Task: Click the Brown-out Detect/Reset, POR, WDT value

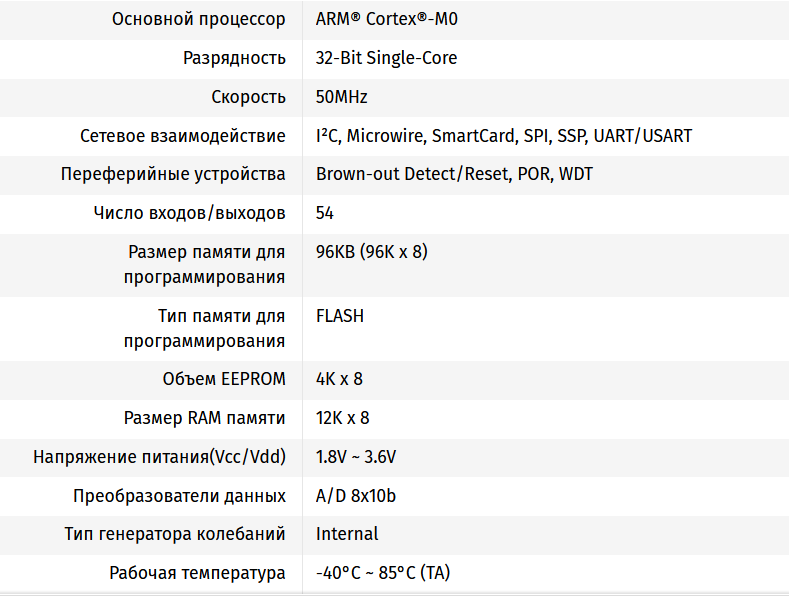Action: click(454, 174)
